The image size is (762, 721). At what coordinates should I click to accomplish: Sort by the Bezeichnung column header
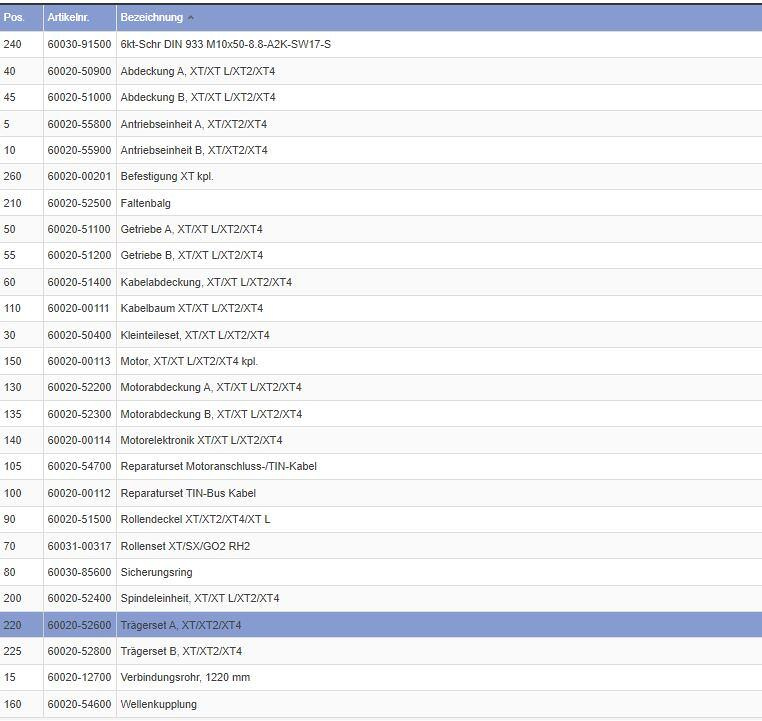click(x=152, y=17)
